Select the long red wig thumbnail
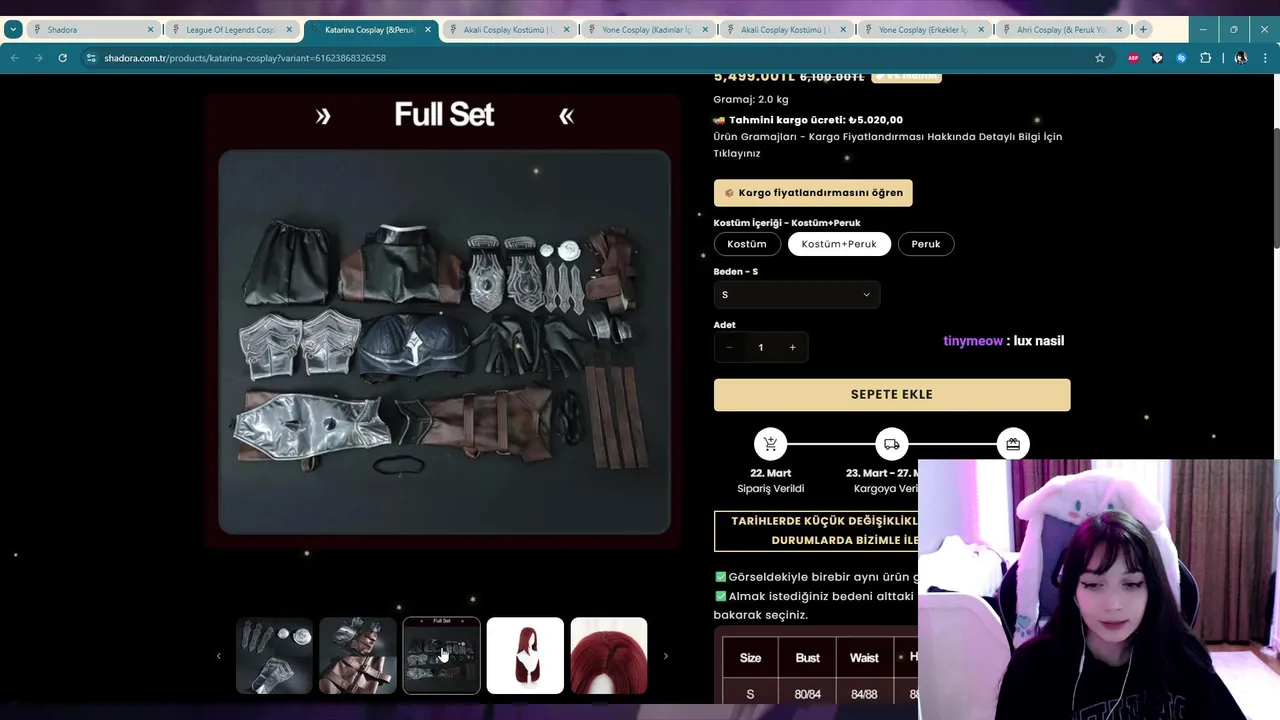 (525, 656)
